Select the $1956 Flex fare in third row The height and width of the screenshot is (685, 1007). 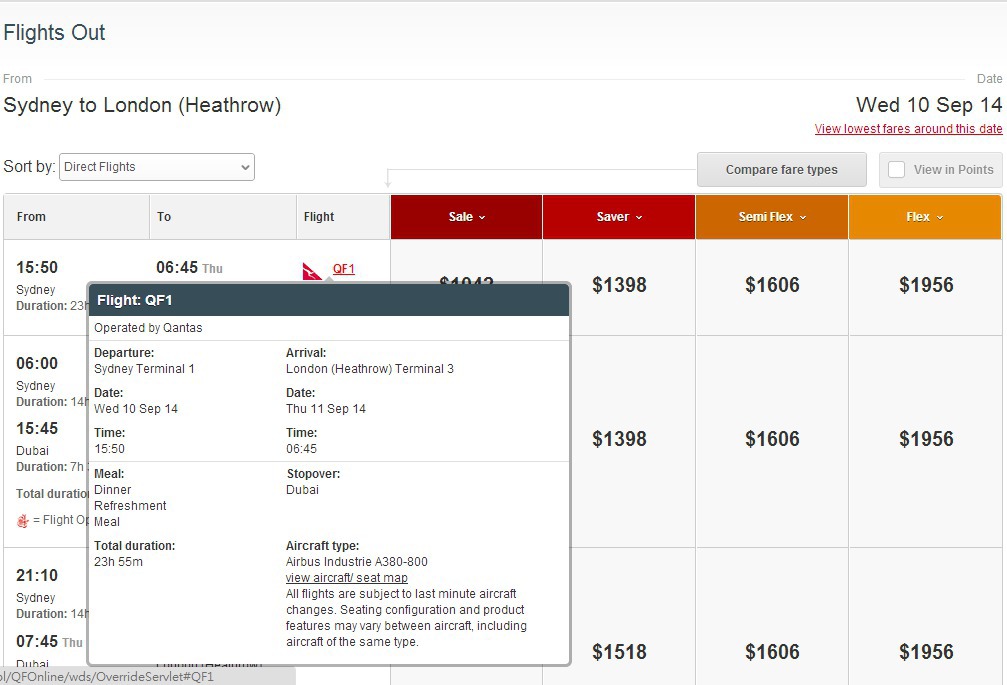925,652
